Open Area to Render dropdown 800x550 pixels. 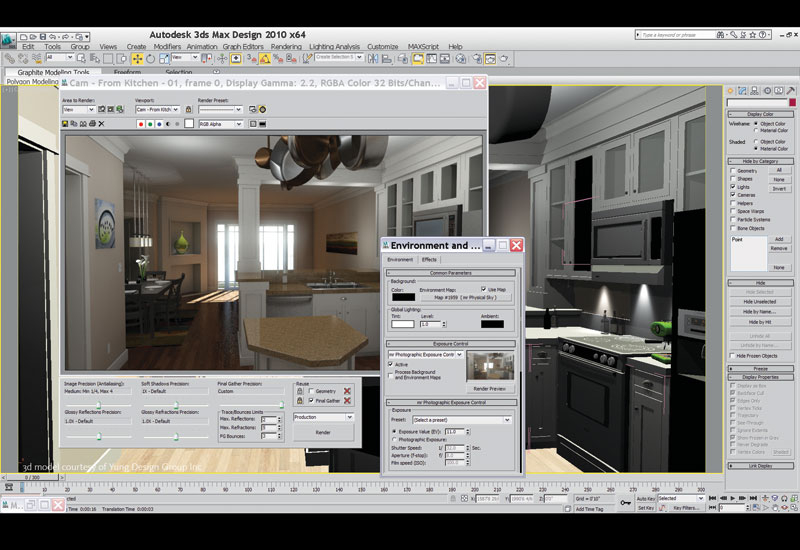click(79, 109)
